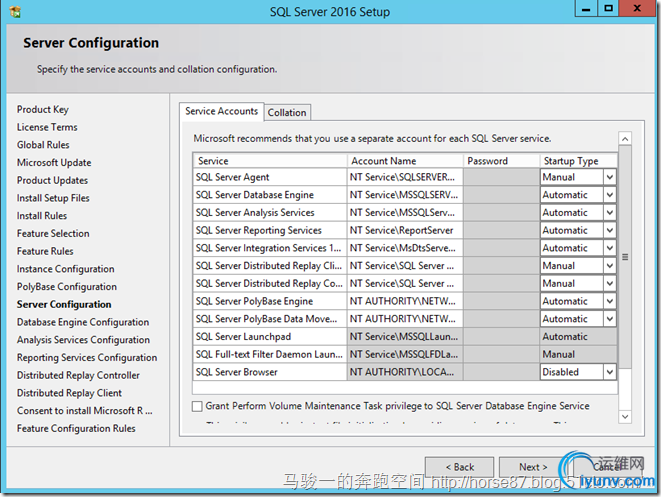Minimize the SQL Server 2016 Setup window
This screenshot has height=497, width=661.
point(586,8)
